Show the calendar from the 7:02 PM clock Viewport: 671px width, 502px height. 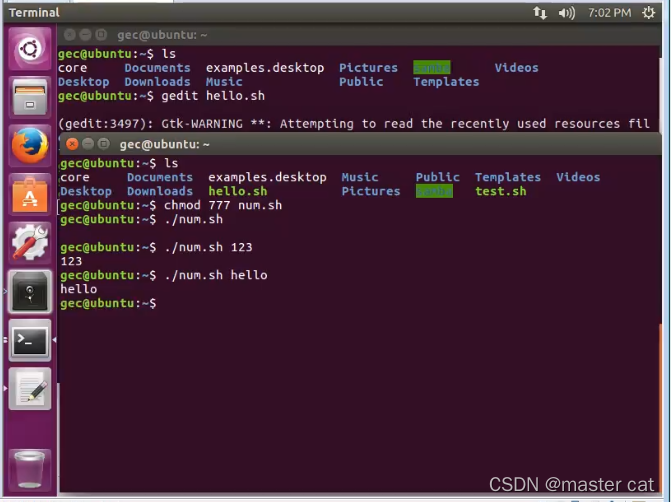click(x=609, y=13)
